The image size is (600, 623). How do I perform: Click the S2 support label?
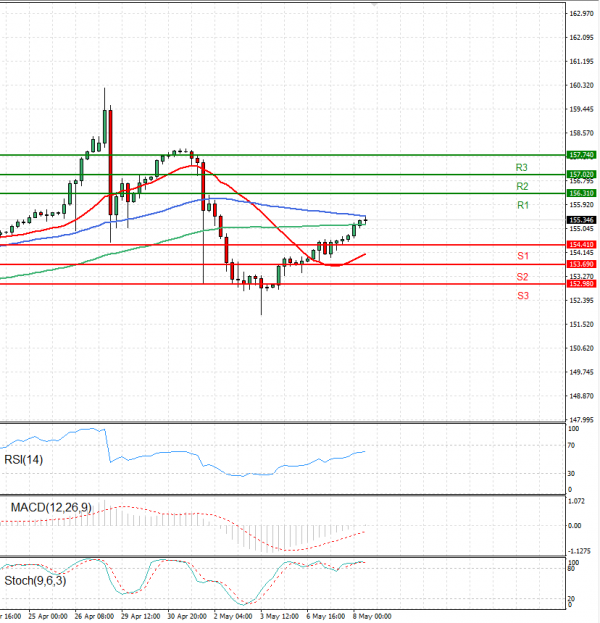(x=522, y=277)
